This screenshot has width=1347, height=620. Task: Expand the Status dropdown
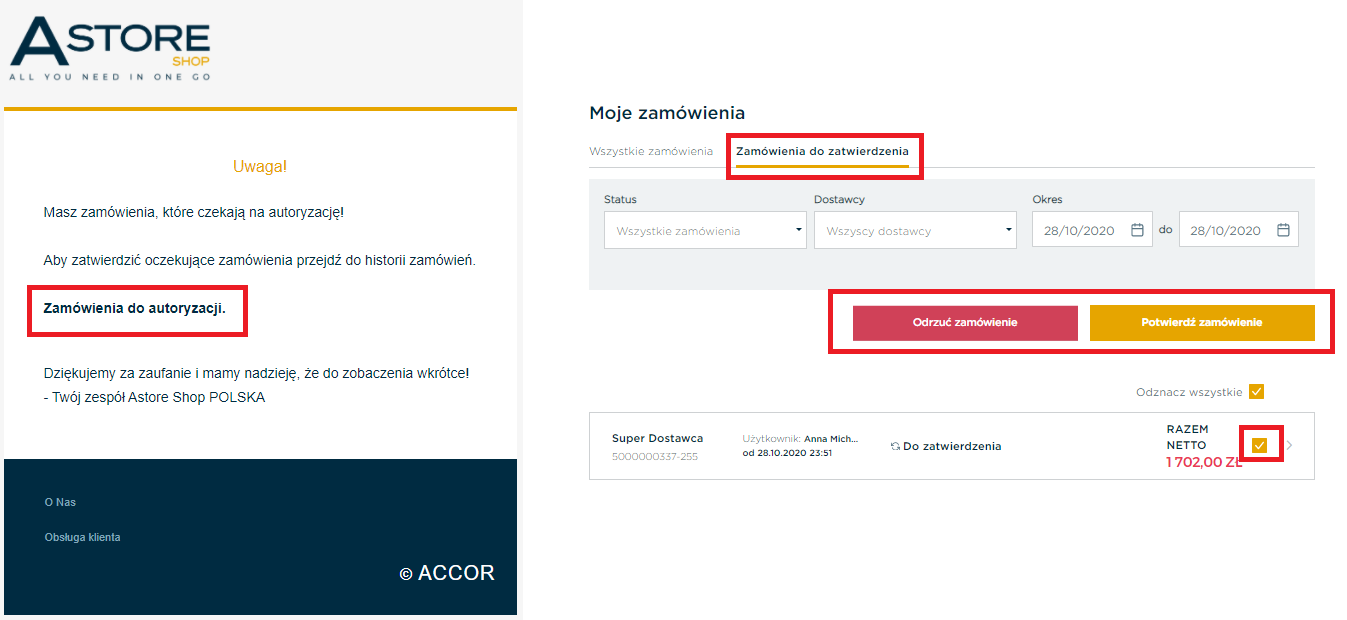point(705,230)
